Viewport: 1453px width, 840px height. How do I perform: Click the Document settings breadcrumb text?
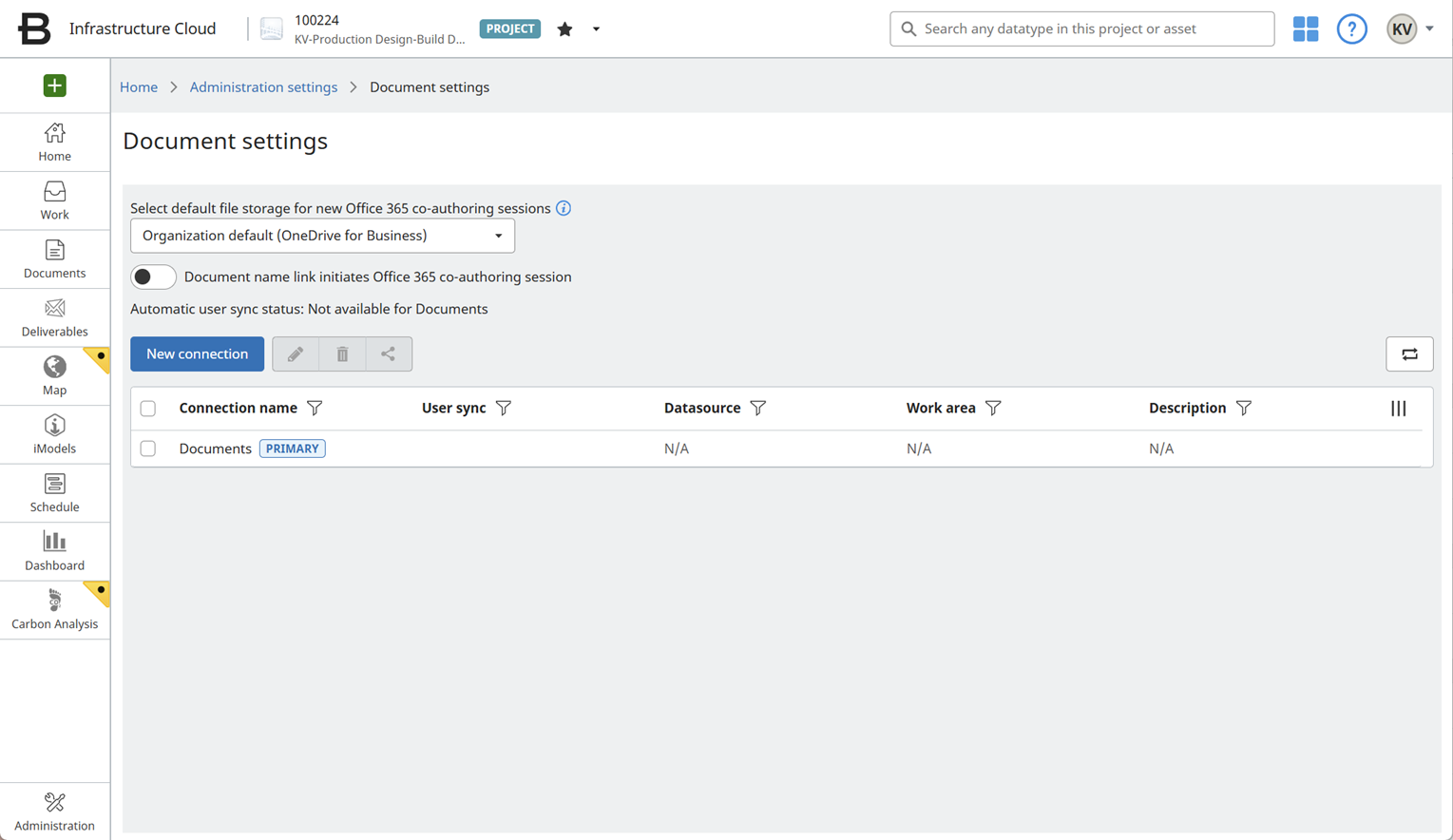430,86
